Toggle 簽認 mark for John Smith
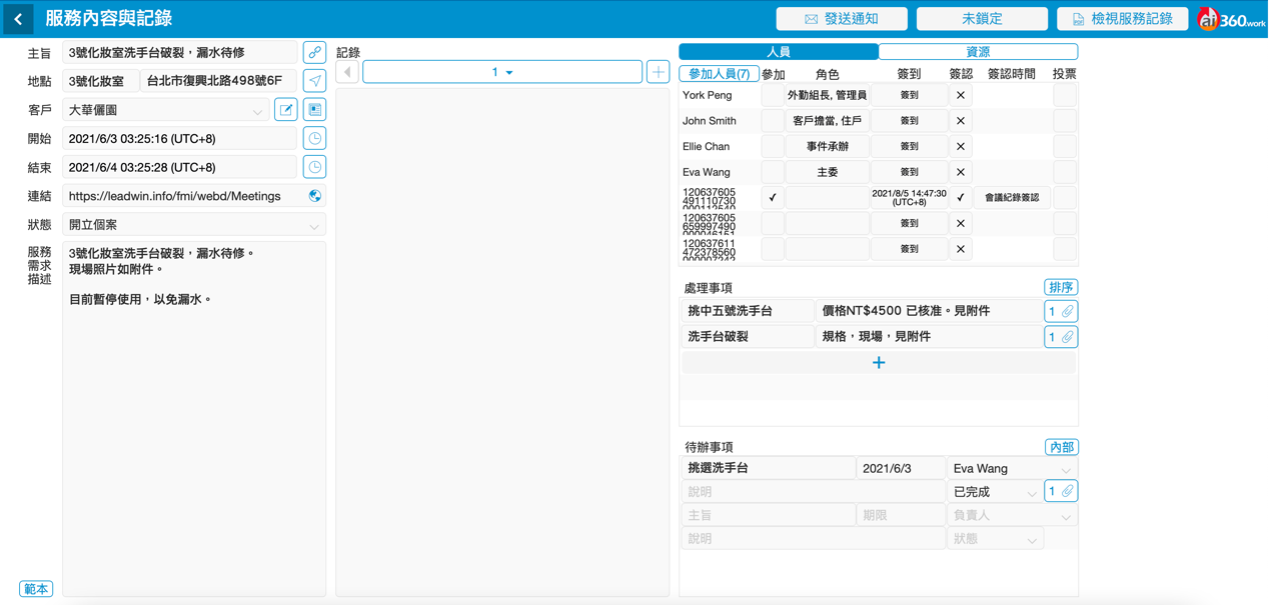 pyautogui.click(x=960, y=121)
